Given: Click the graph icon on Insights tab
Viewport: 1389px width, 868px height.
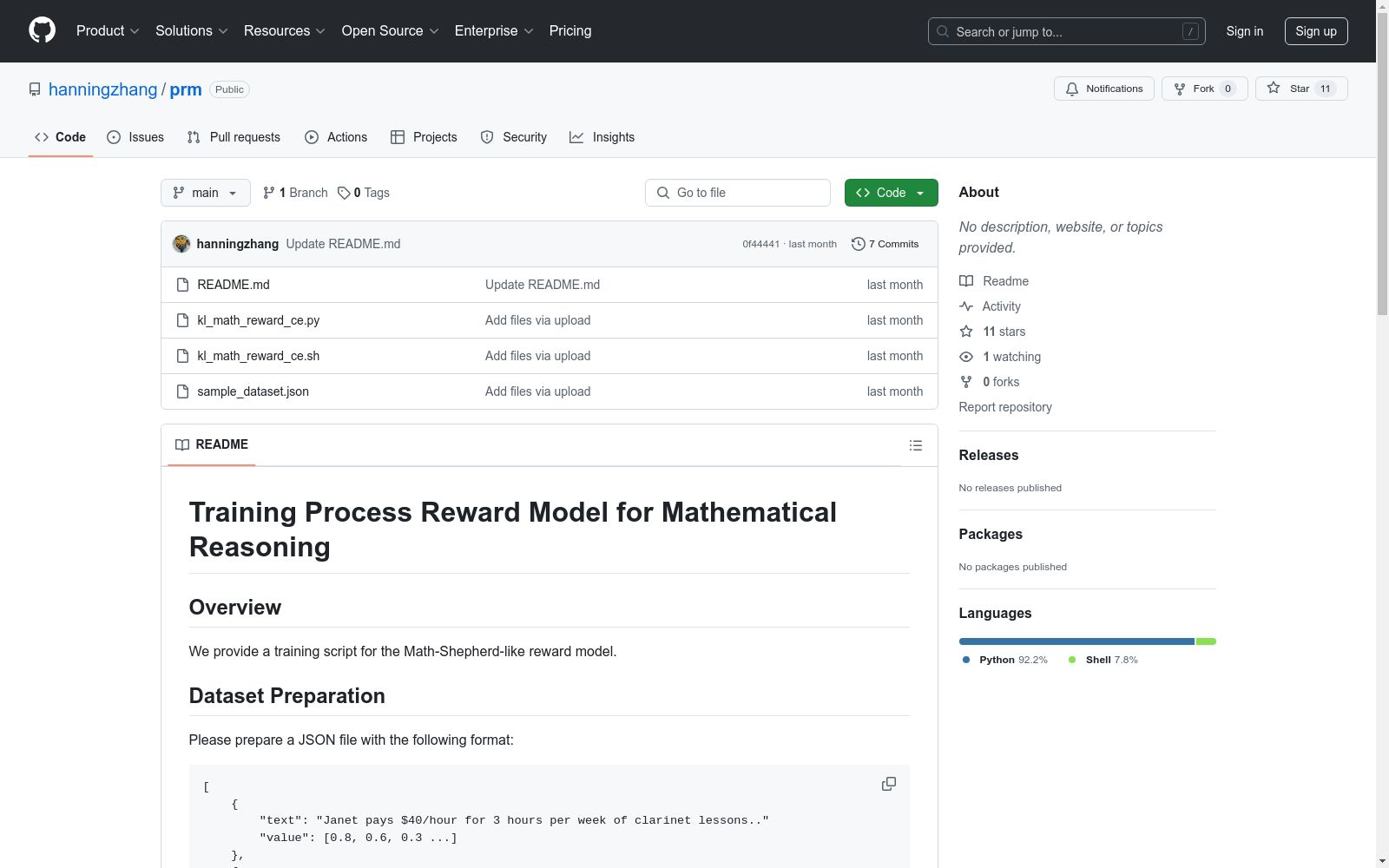Looking at the screenshot, I should 576,137.
